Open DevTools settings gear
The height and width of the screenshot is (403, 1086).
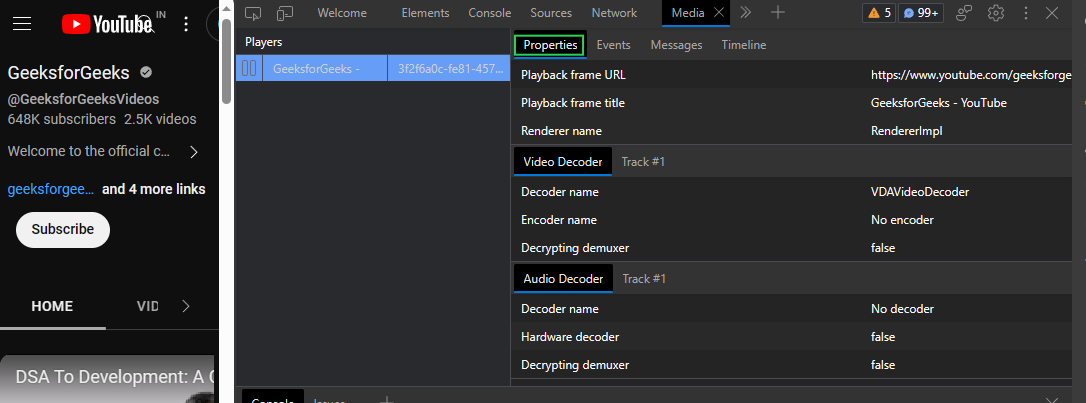(x=996, y=12)
